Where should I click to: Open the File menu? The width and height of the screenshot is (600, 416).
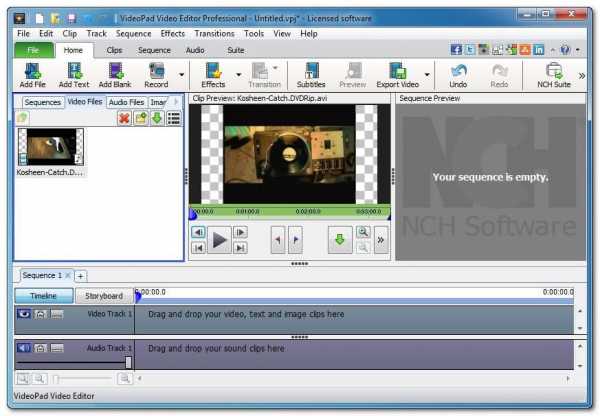23,34
